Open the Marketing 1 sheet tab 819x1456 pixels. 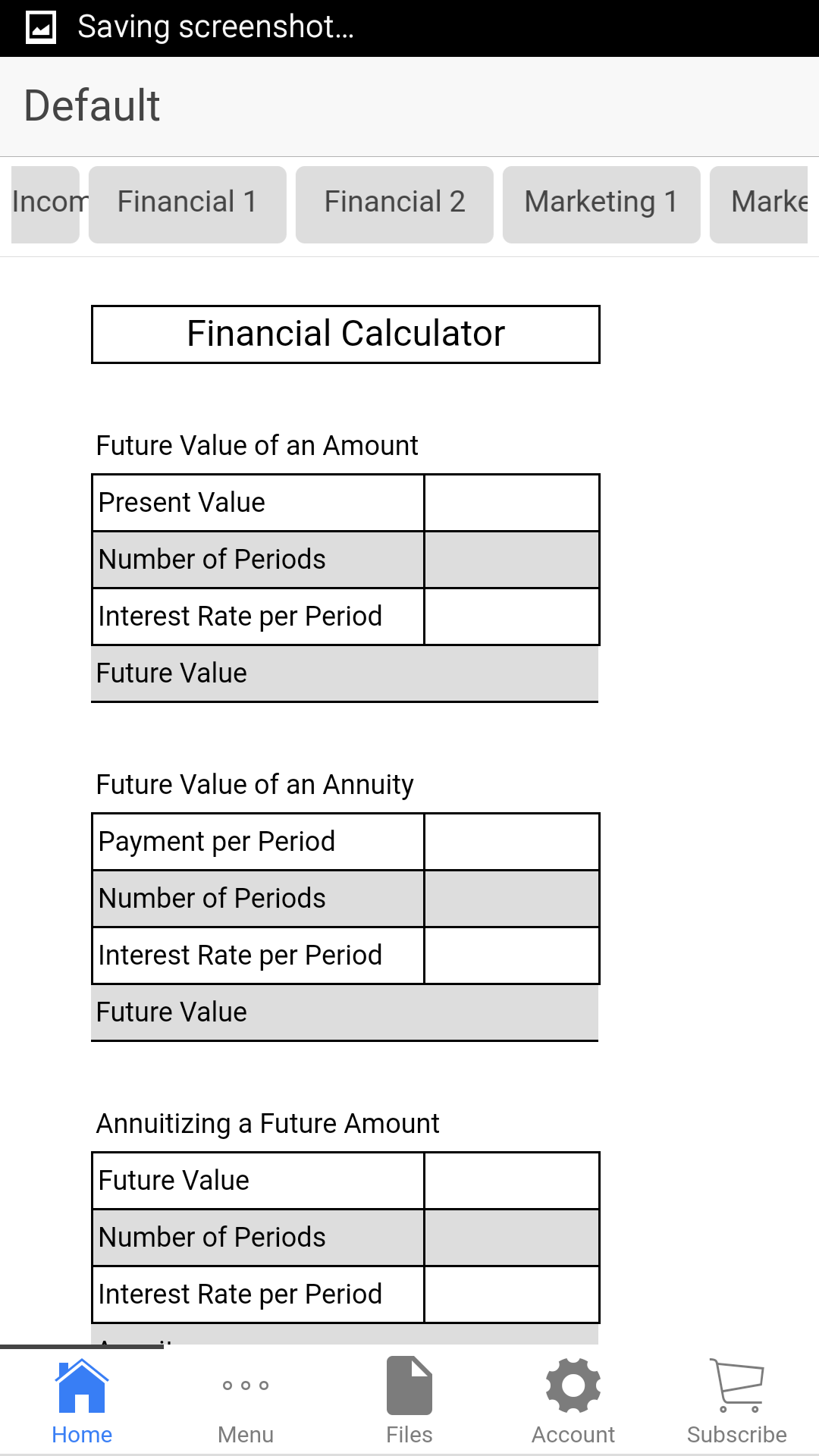[601, 202]
